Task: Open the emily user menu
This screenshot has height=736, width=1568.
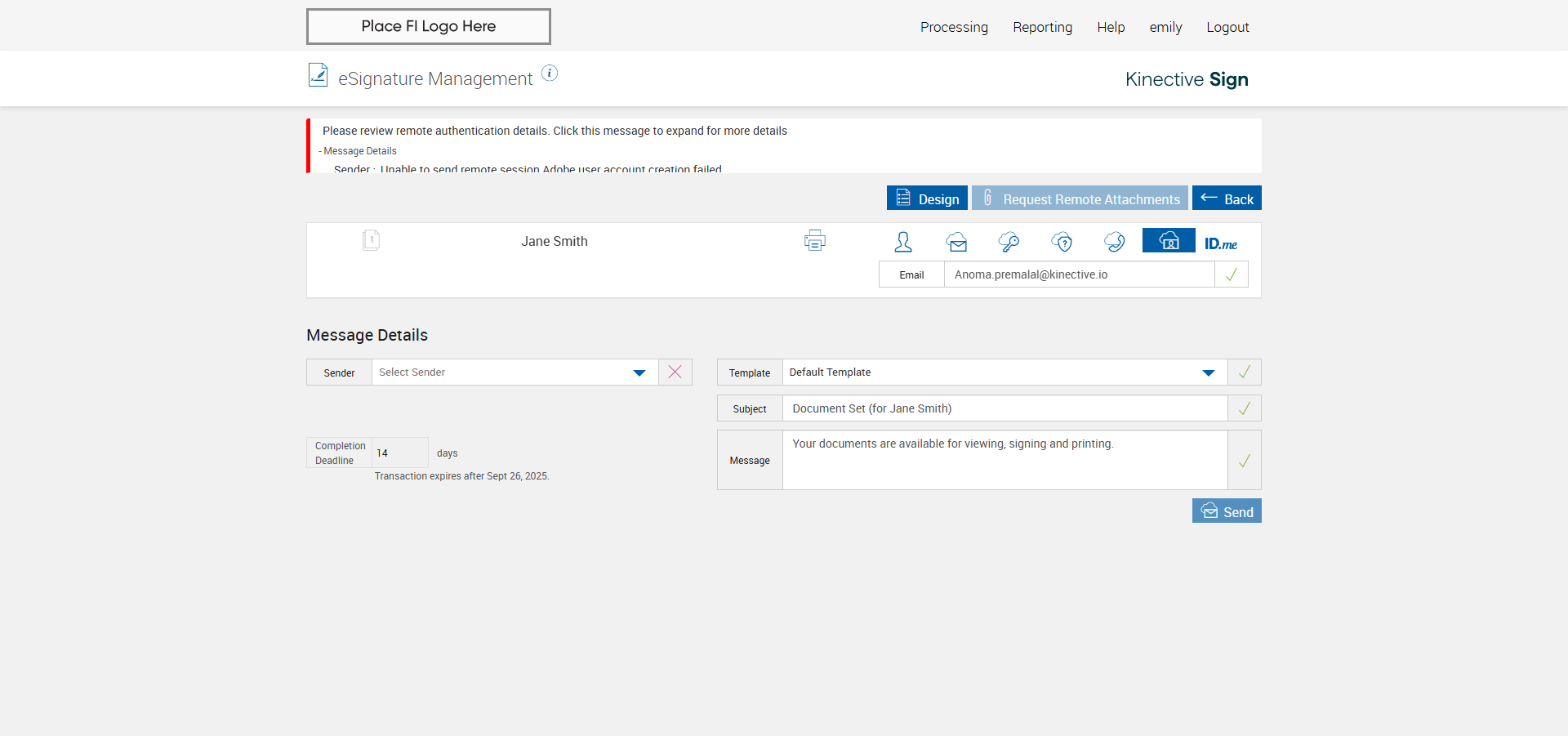Action: coord(1165,27)
